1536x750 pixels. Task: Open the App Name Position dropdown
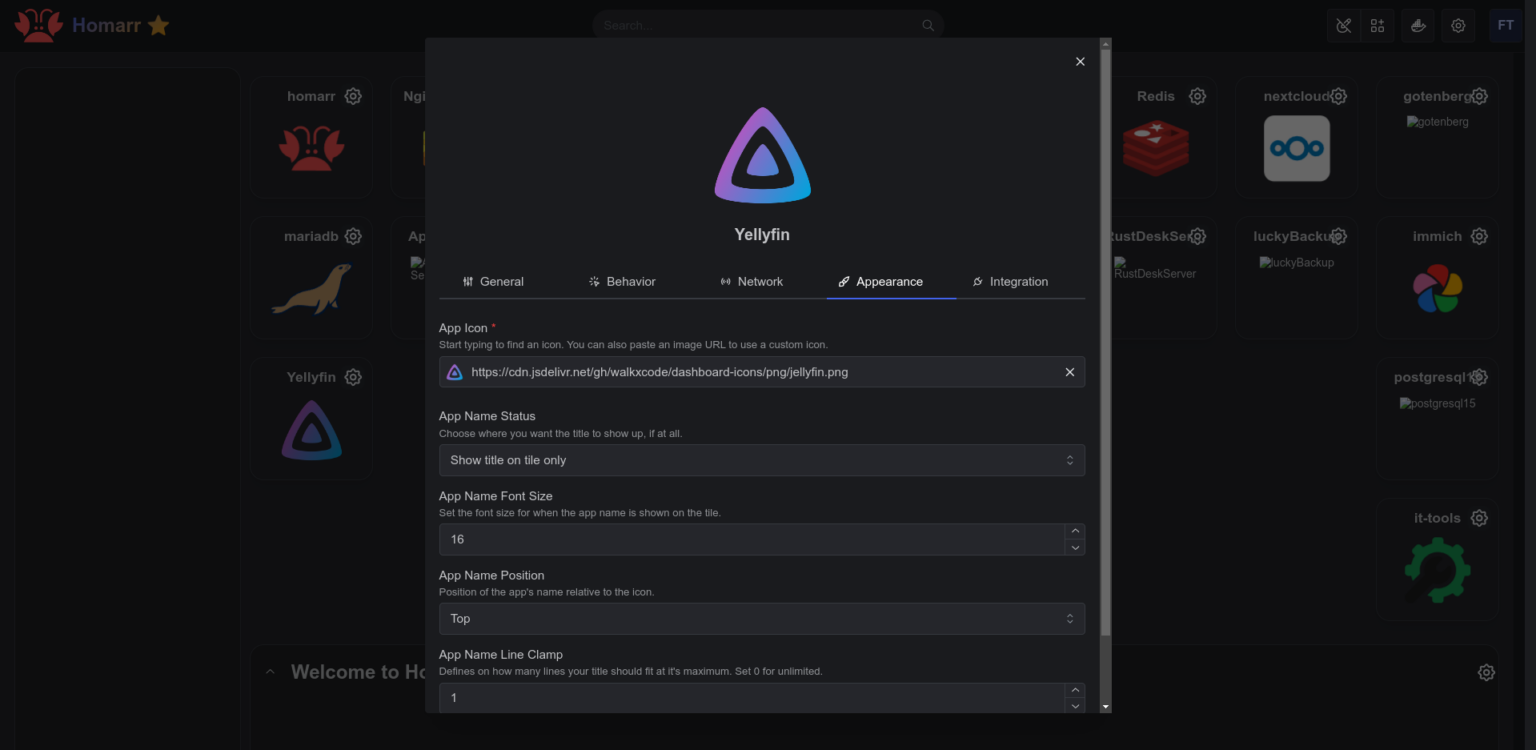point(762,619)
